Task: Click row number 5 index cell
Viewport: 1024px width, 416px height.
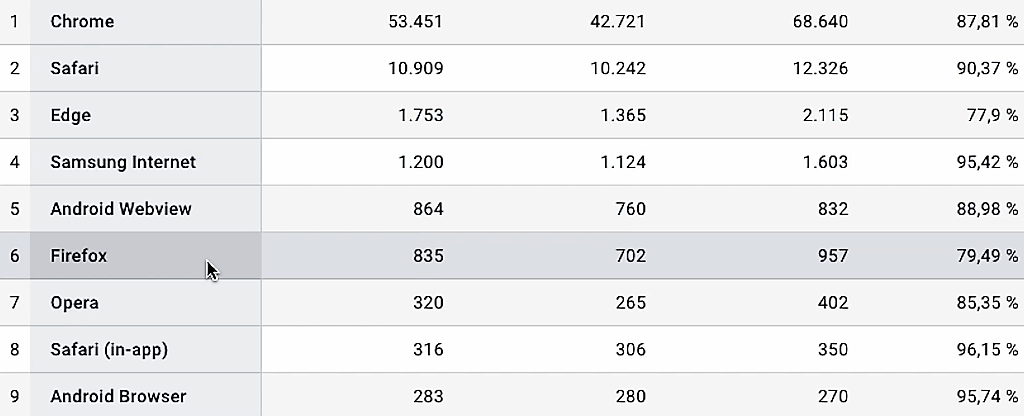Action: 15,209
